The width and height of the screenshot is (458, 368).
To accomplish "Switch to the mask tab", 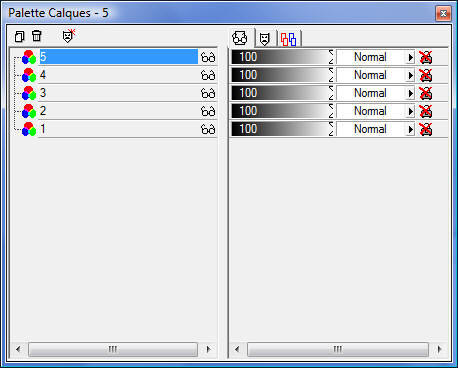I will [265, 39].
